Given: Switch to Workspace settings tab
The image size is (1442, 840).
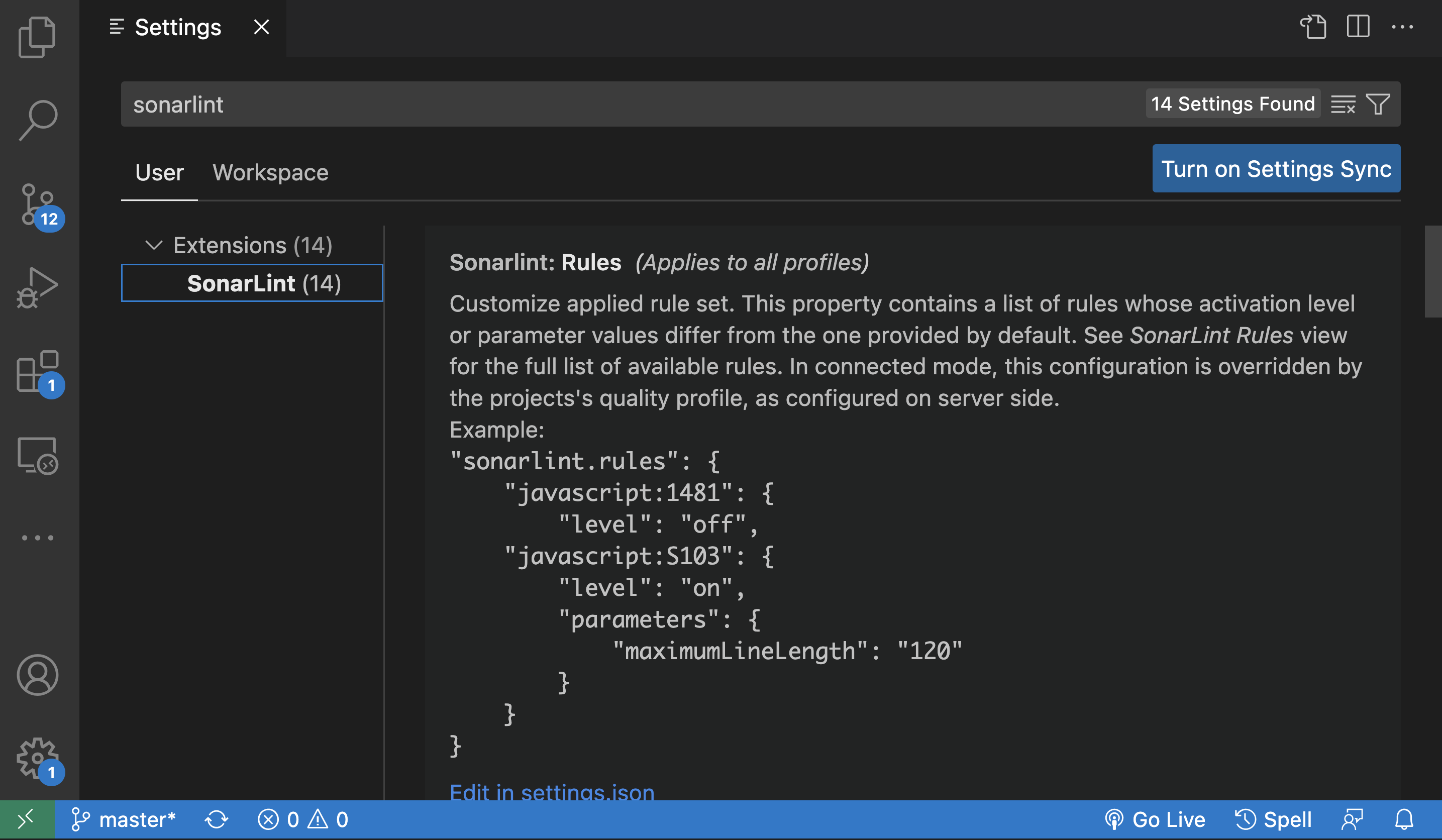Looking at the screenshot, I should (271, 172).
